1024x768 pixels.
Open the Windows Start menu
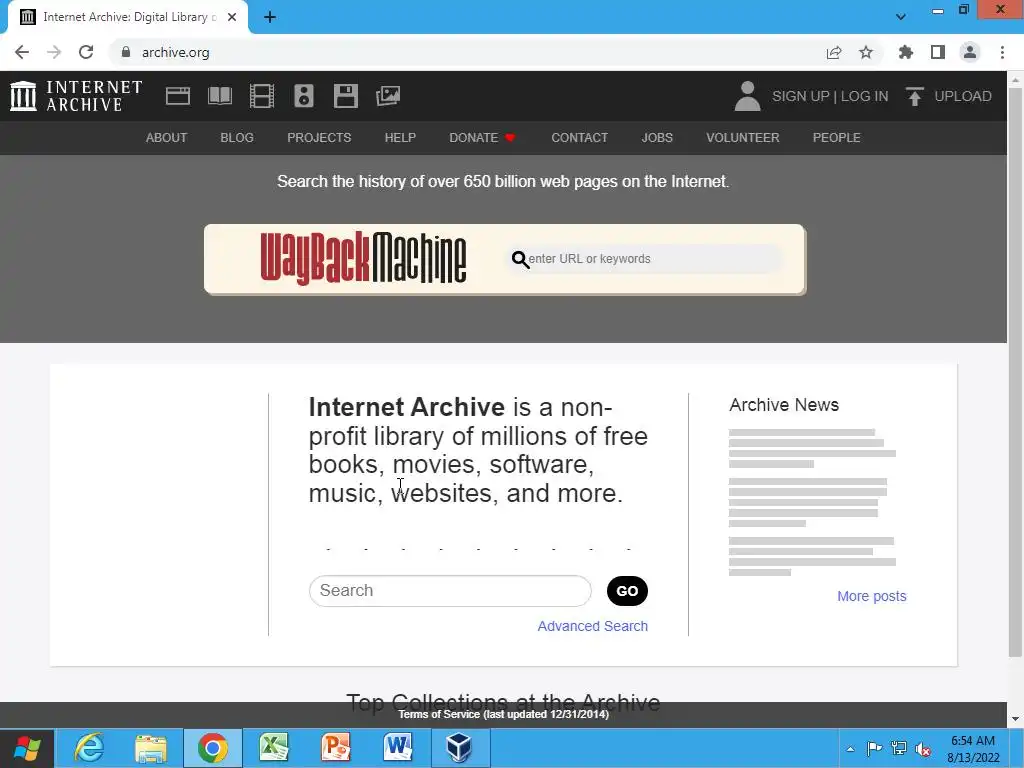click(x=27, y=748)
